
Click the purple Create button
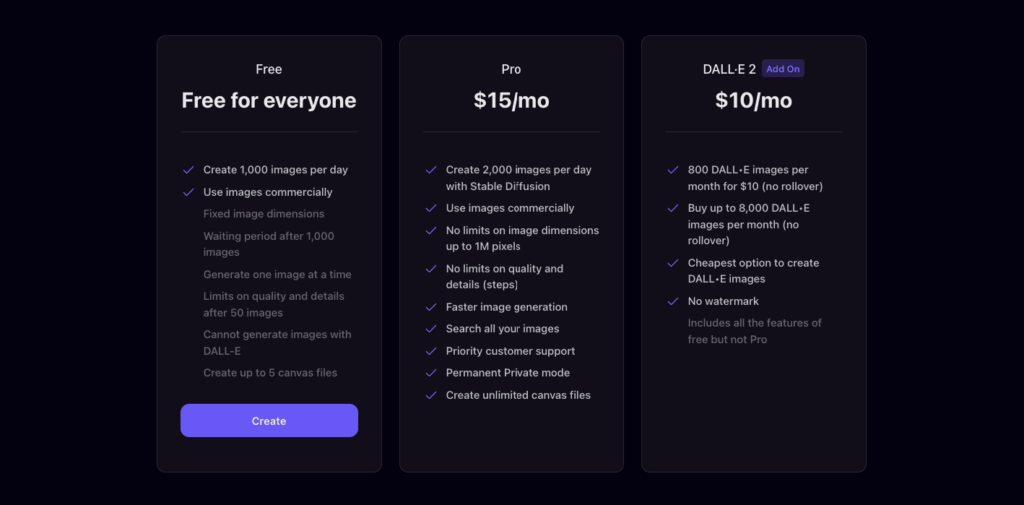tap(269, 421)
